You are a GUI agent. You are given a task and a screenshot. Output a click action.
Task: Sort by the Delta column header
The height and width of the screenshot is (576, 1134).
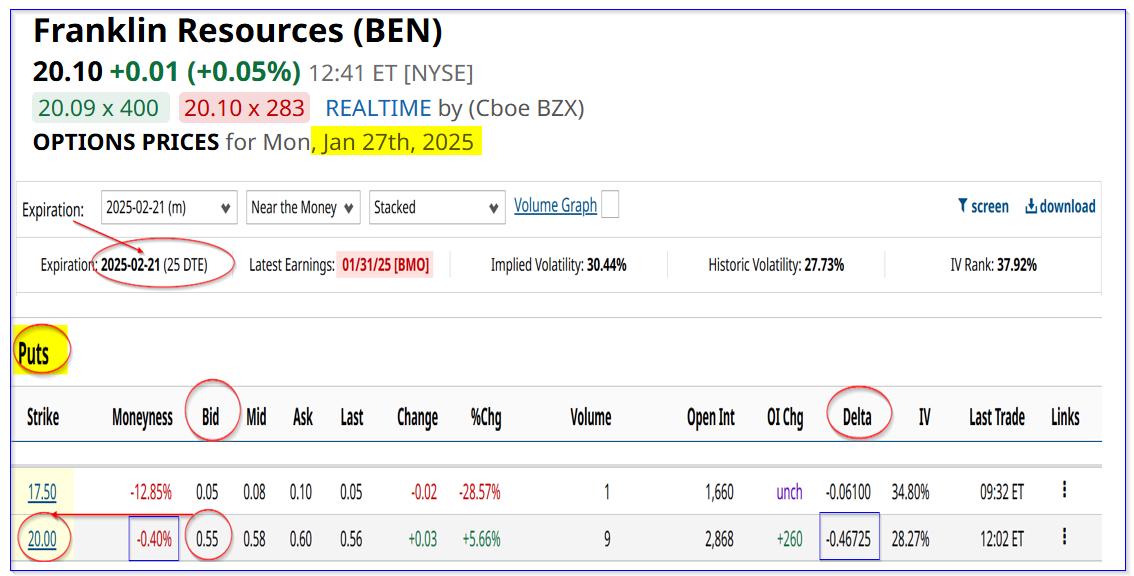point(857,417)
